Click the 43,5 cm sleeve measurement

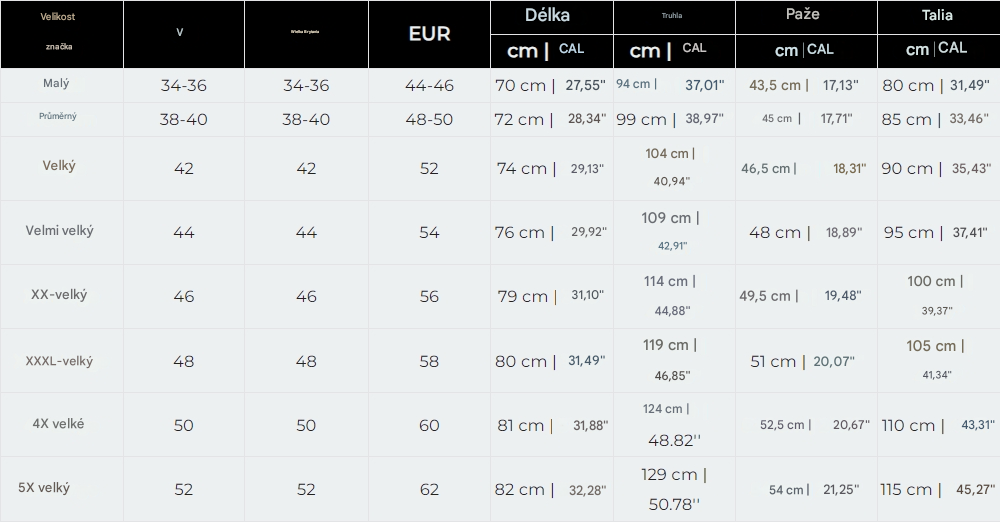[x=776, y=86]
